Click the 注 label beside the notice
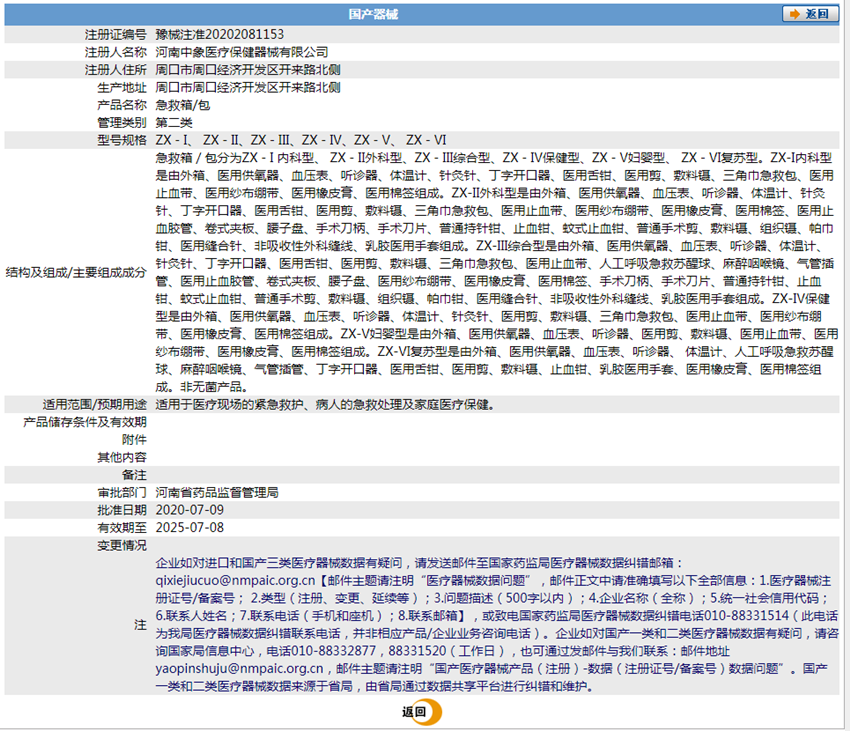The height and width of the screenshot is (731, 850). pyautogui.click(x=140, y=625)
